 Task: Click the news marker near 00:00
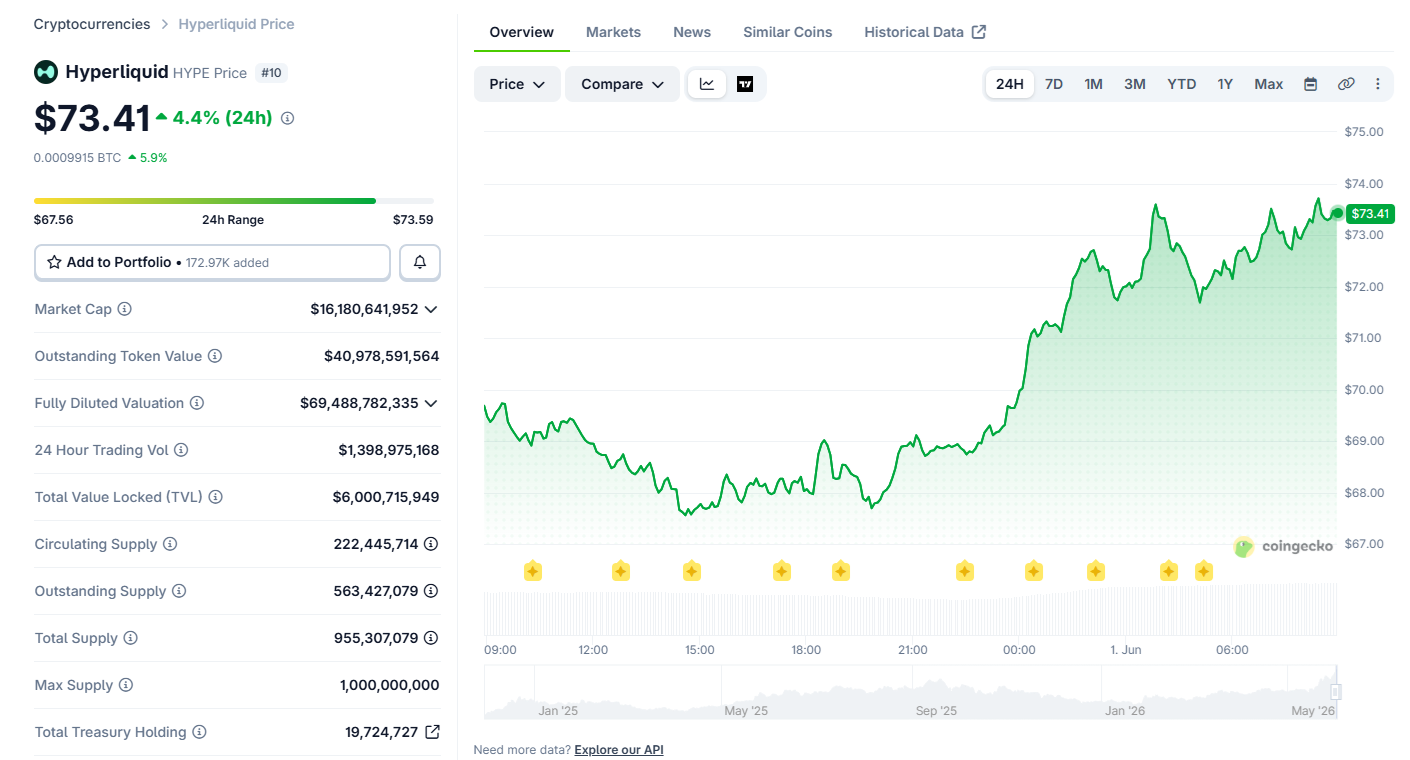click(1034, 571)
